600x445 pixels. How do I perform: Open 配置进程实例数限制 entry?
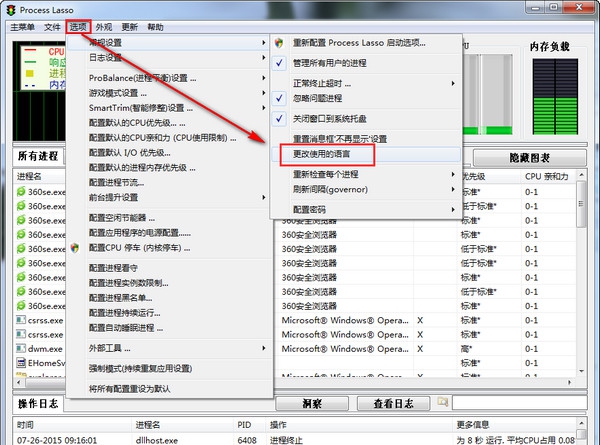click(168, 283)
